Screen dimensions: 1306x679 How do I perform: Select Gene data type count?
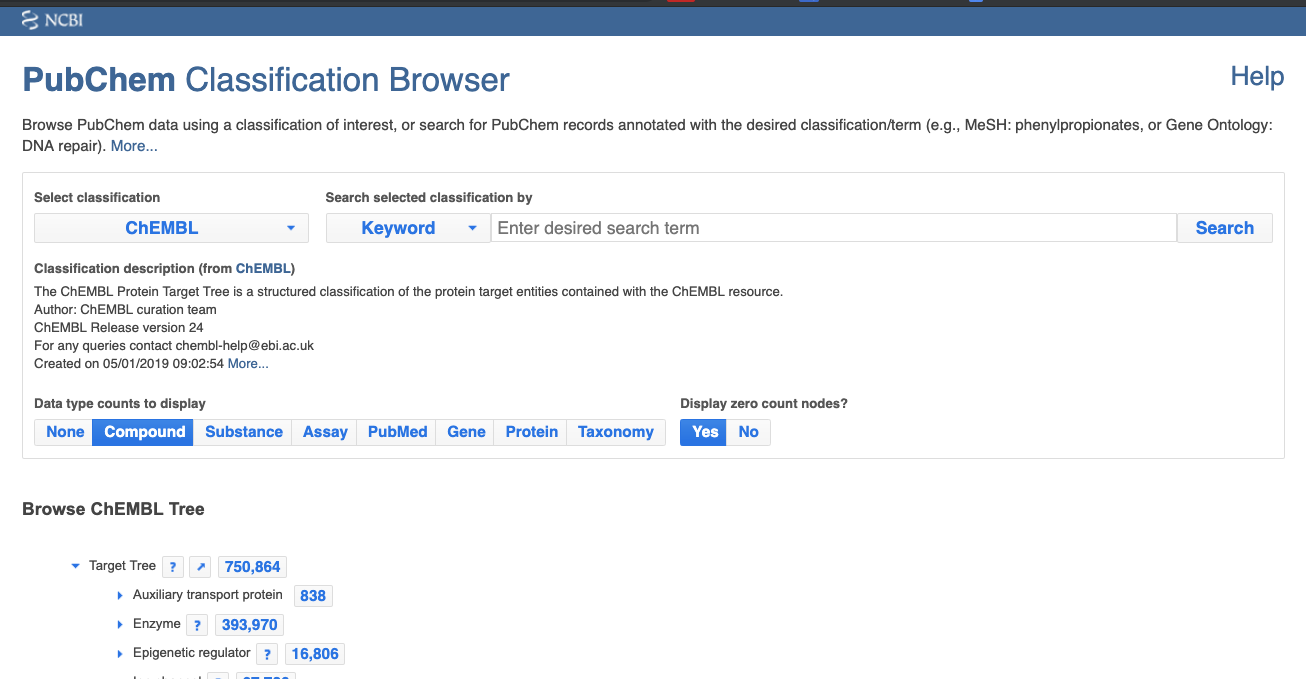[x=466, y=432]
